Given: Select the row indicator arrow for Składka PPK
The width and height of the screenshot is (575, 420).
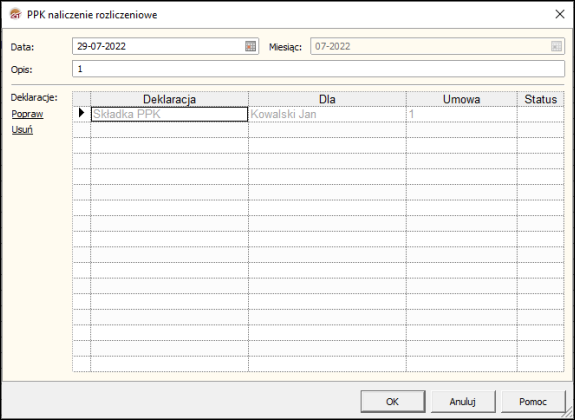Looking at the screenshot, I should point(81,113).
